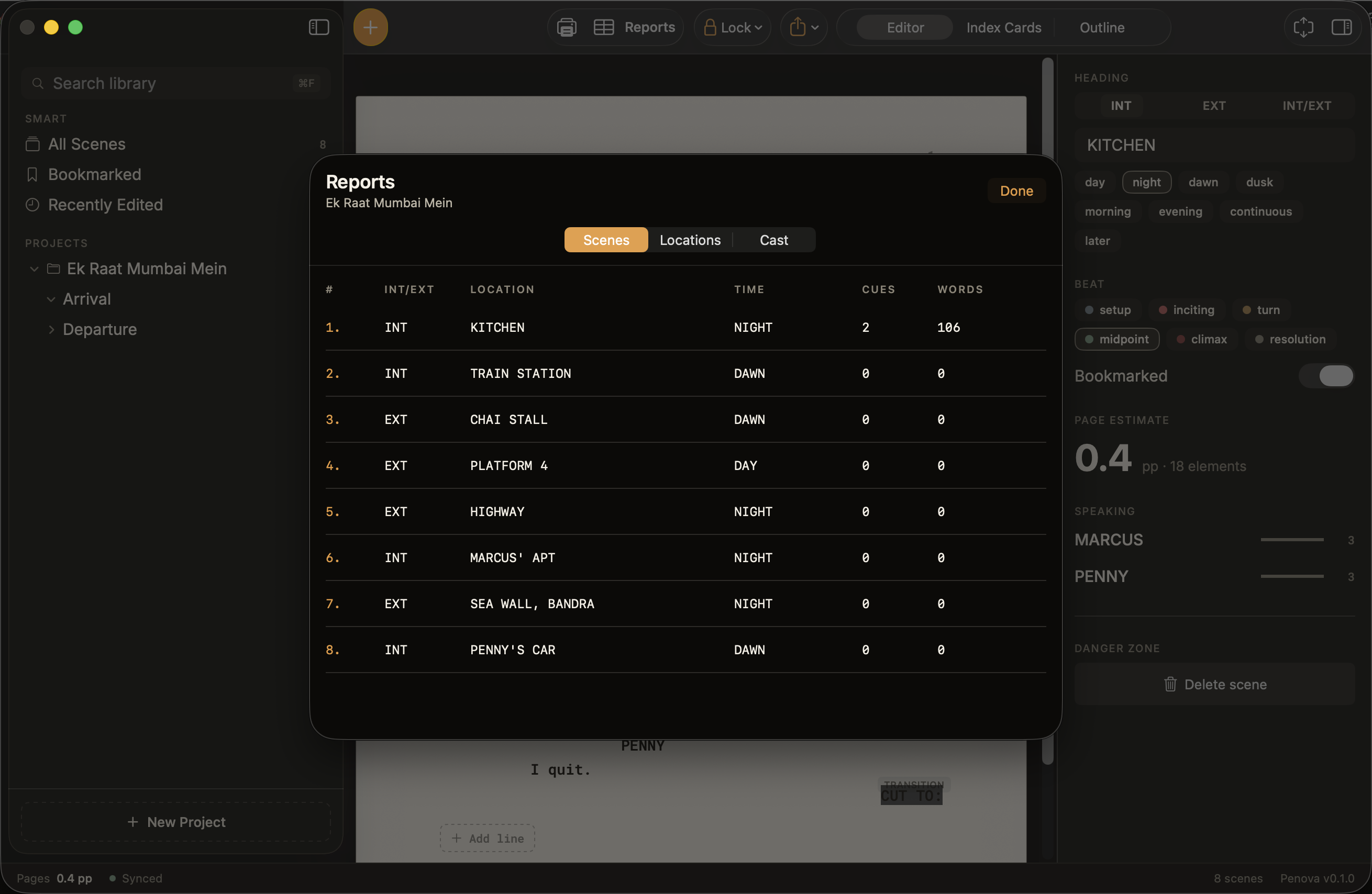Image resolution: width=1372 pixels, height=894 pixels.
Task: Click the plus icon on New Project
Action: pos(132,822)
